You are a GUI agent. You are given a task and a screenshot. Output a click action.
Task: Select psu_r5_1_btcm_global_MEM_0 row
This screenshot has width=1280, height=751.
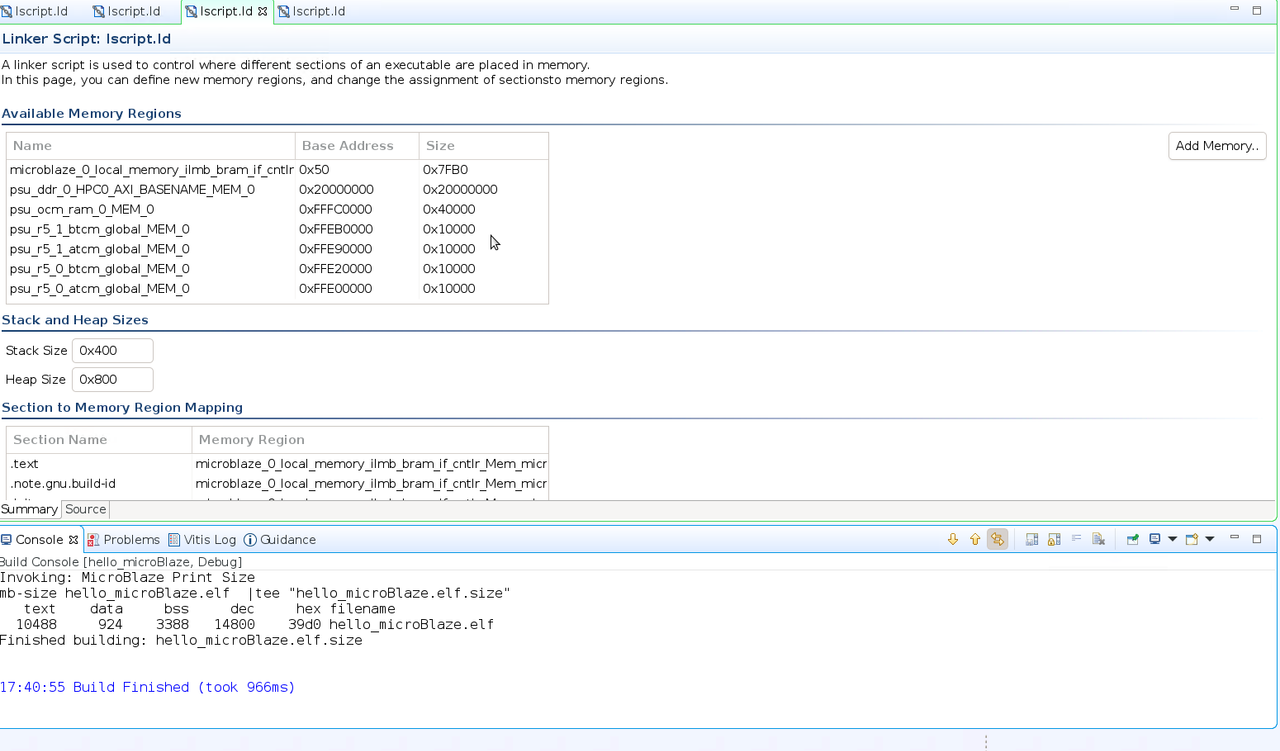tap(277, 229)
